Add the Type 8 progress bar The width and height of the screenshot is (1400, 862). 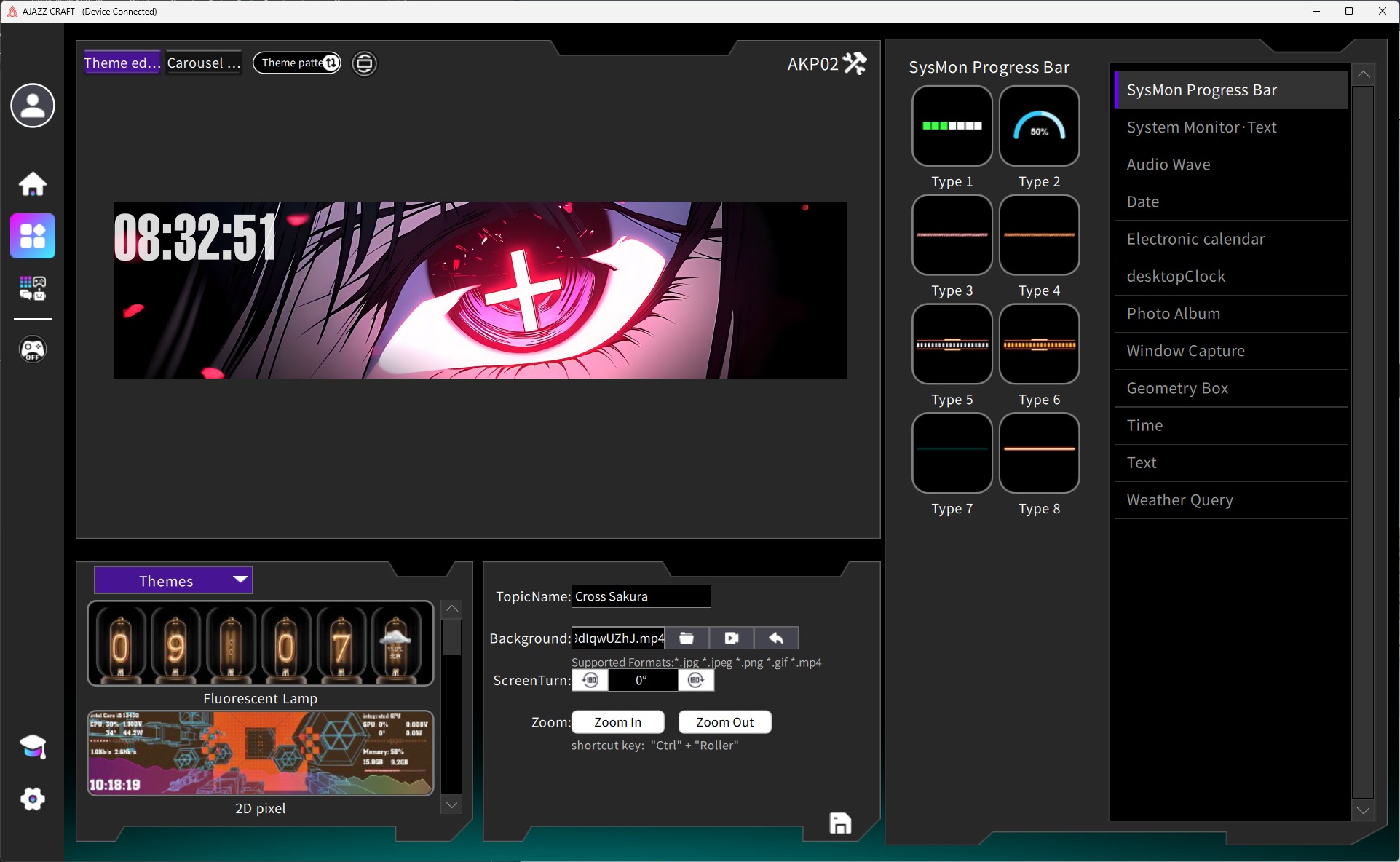click(1040, 454)
